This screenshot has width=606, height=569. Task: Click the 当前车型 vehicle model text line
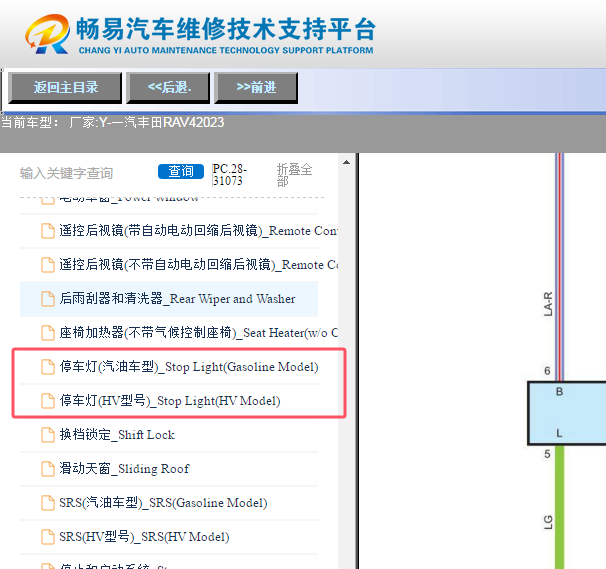pyautogui.click(x=113, y=123)
